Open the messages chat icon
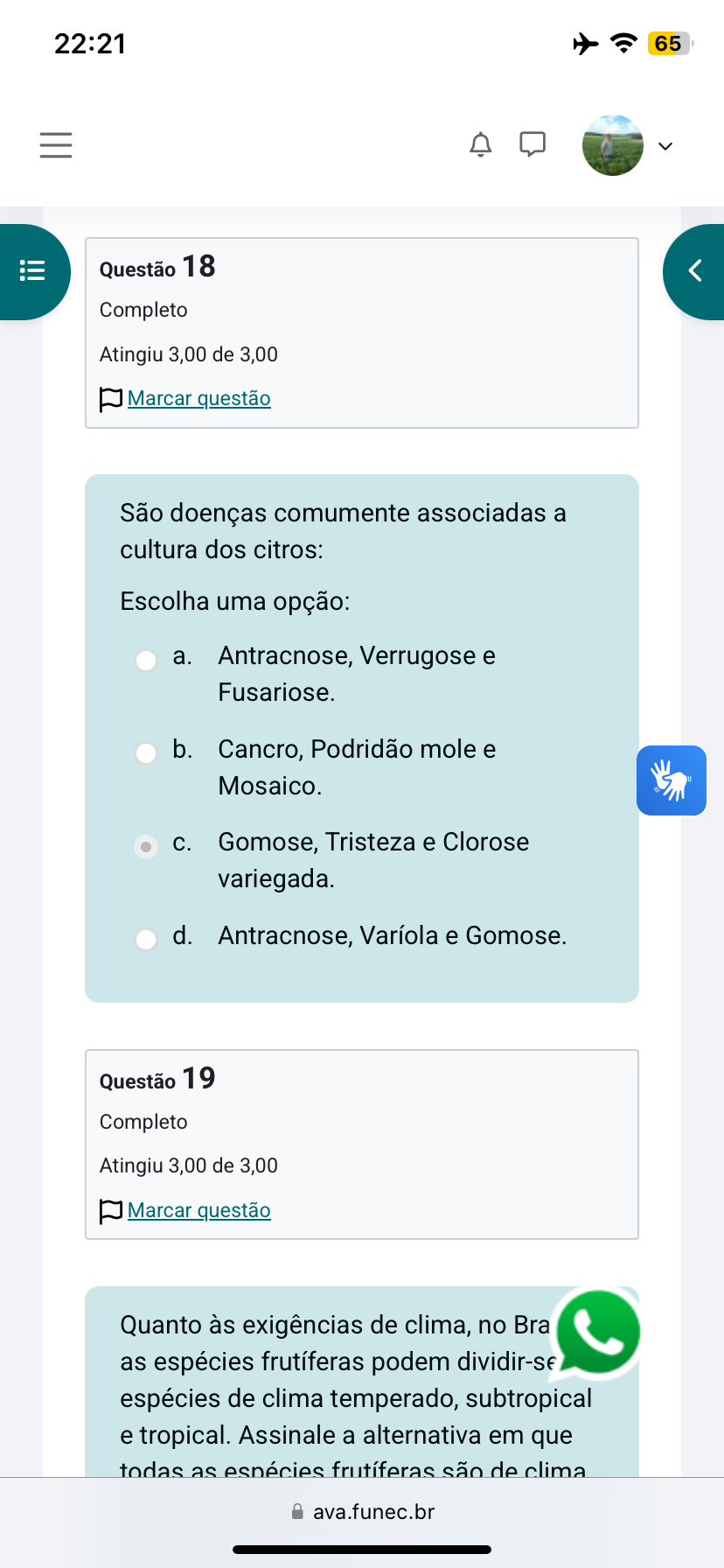This screenshot has width=724, height=1568. (533, 144)
